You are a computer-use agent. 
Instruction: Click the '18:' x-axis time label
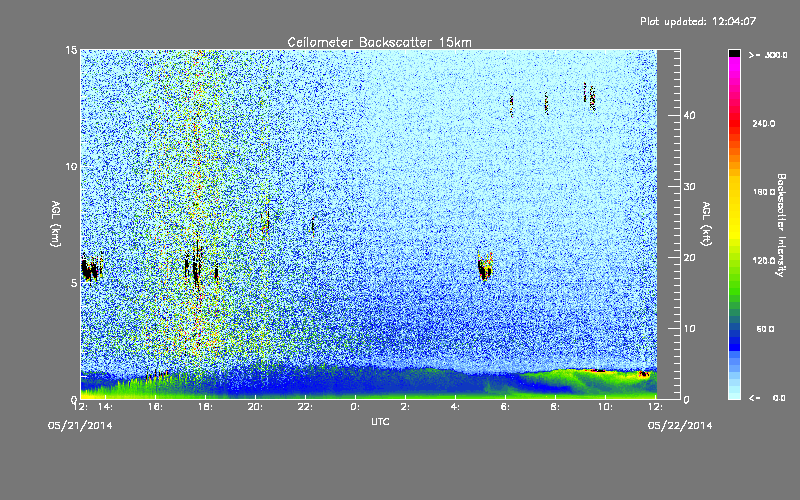[206, 407]
